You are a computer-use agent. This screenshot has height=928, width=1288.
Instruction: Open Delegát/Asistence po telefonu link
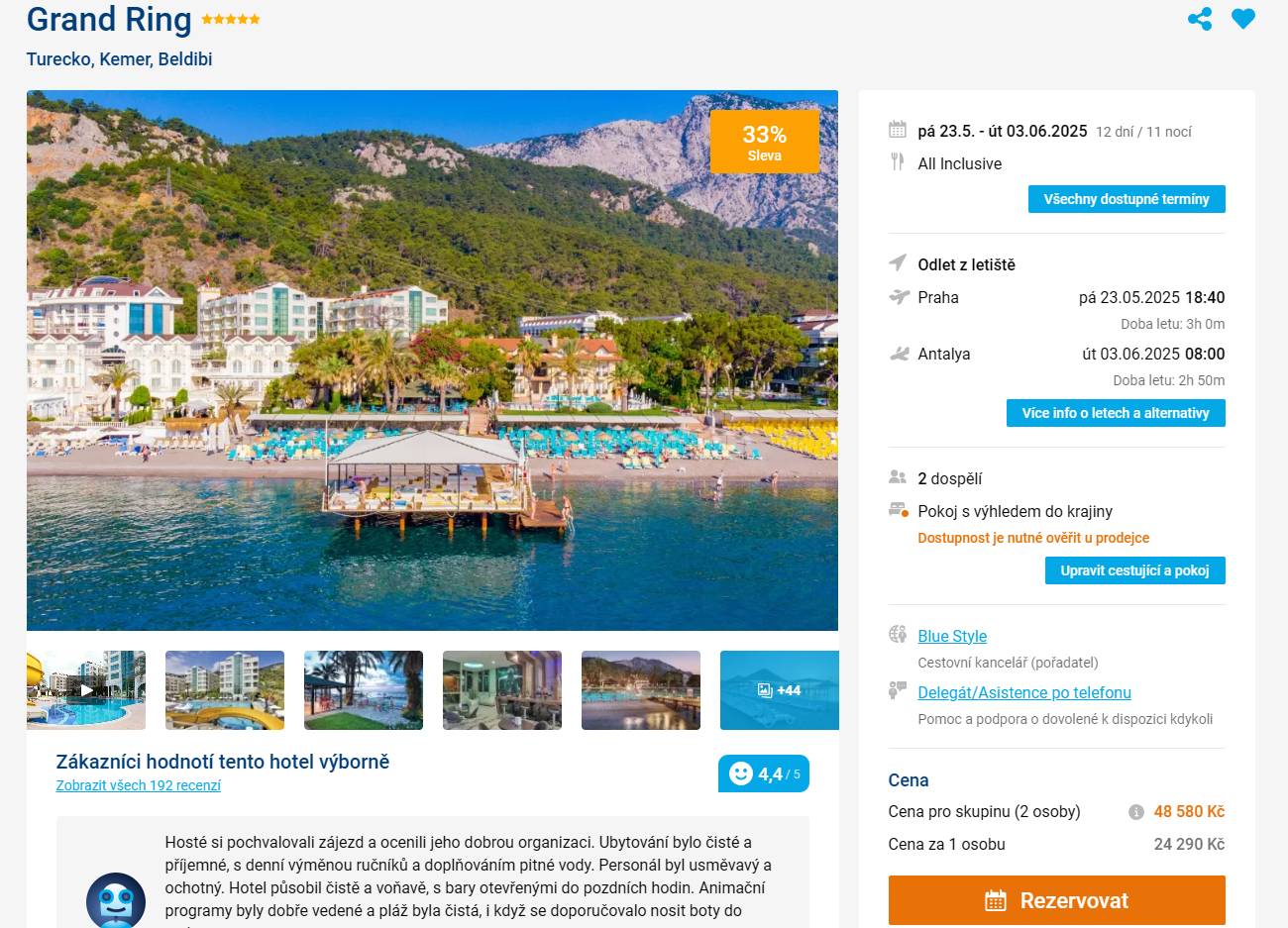click(1024, 692)
